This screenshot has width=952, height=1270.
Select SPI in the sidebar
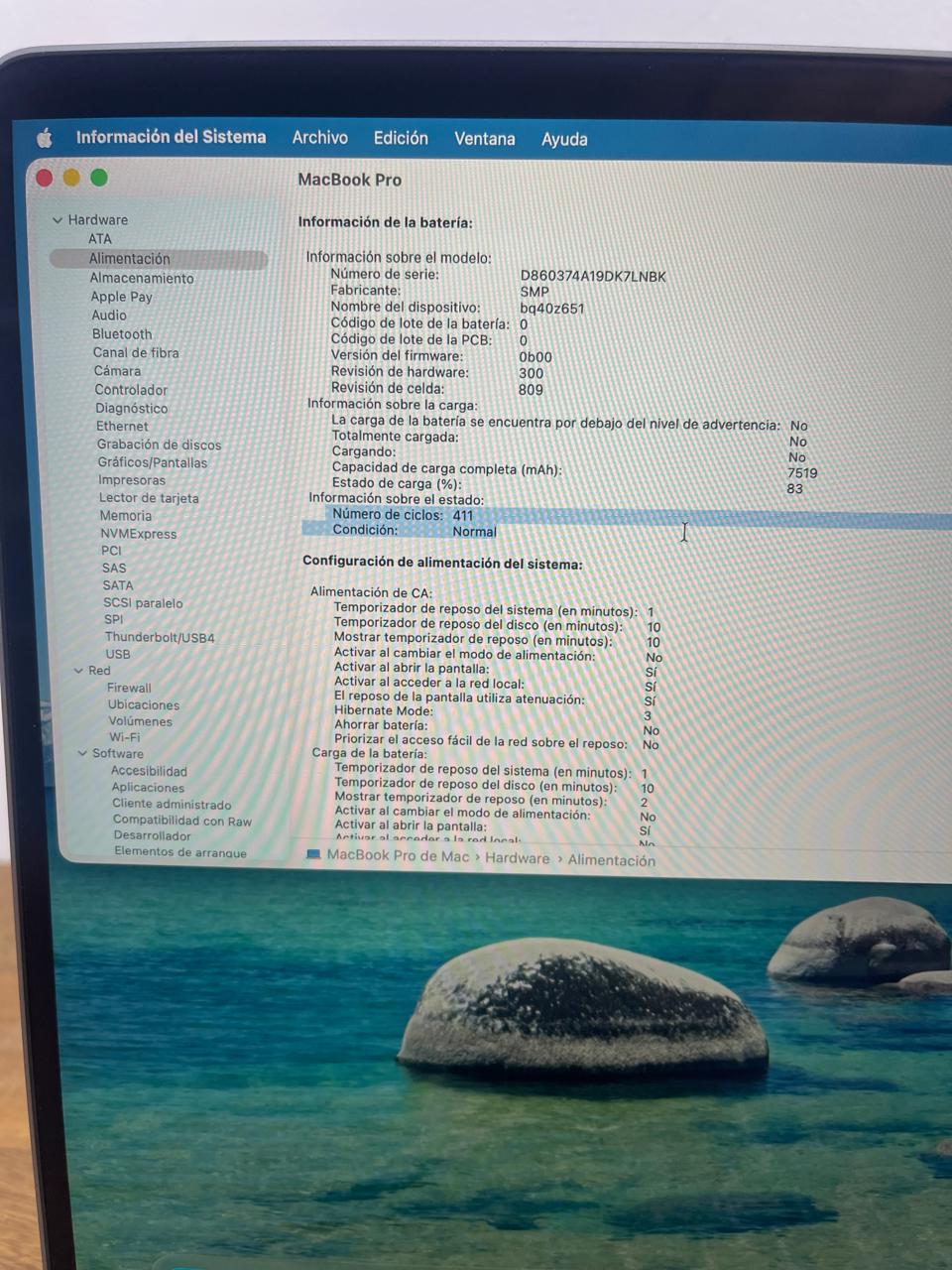pos(114,620)
